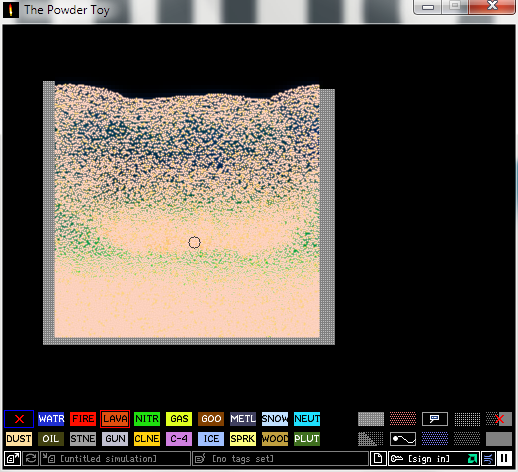
Task: Click the circular brush in the simulation
Action: [194, 242]
